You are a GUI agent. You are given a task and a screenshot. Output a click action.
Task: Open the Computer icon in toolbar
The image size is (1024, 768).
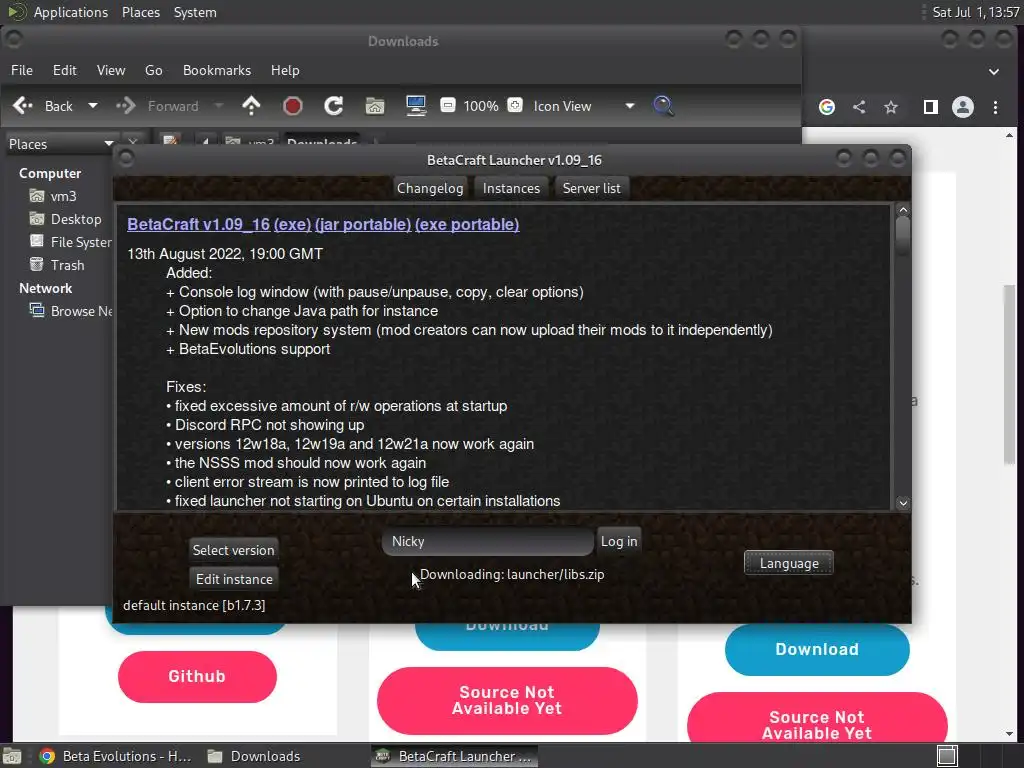click(416, 106)
